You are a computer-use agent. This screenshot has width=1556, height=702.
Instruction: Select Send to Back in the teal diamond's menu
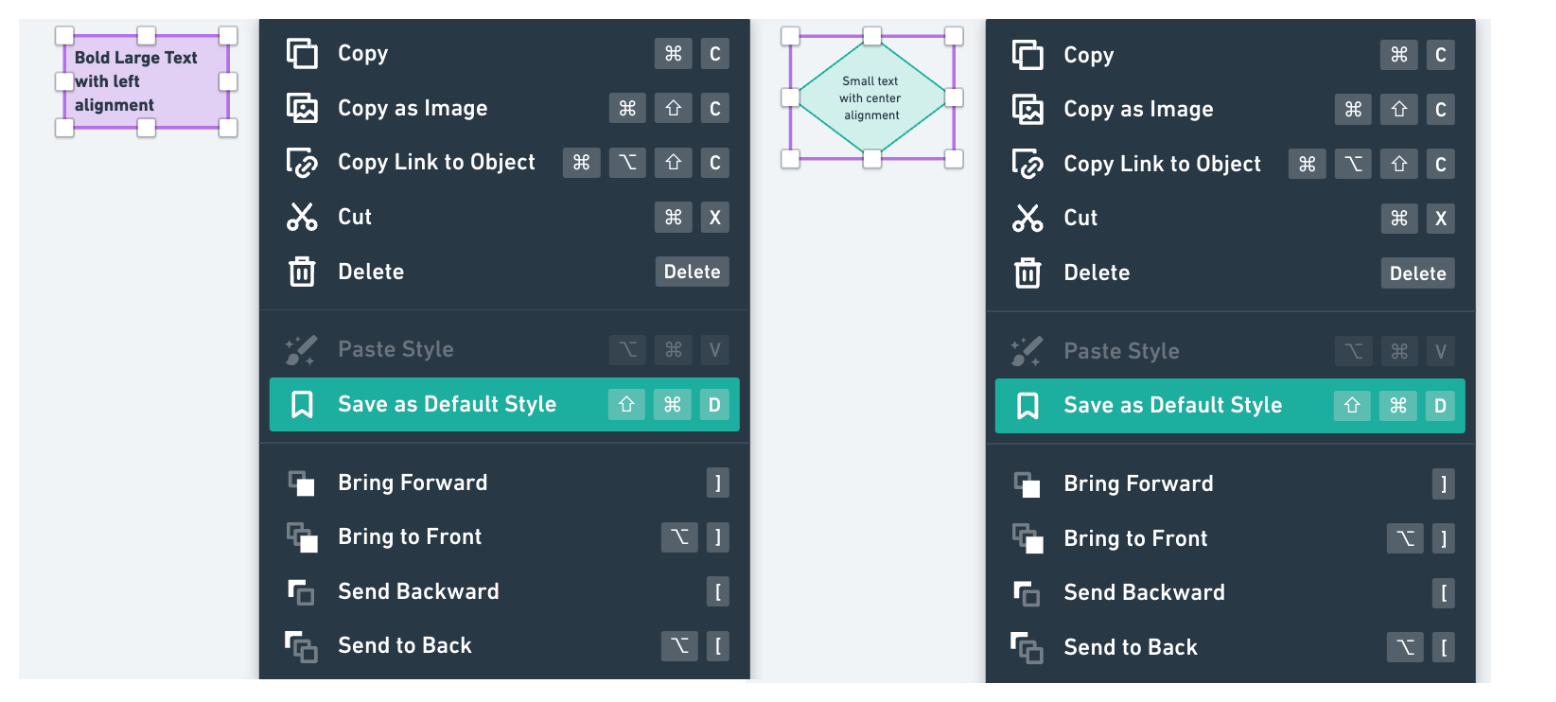[x=1230, y=647]
